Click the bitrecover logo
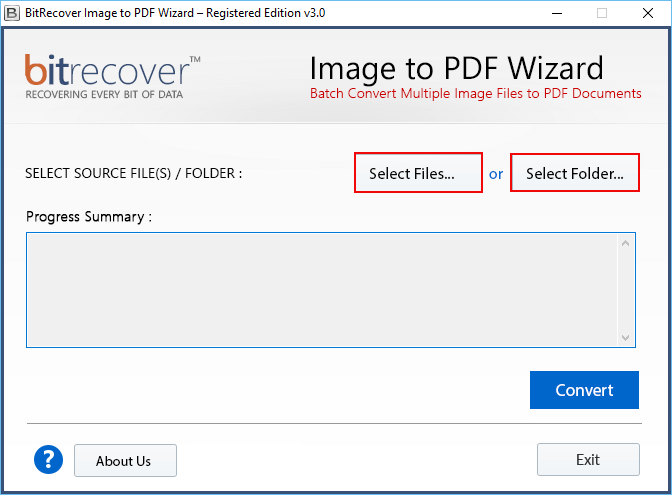 pyautogui.click(x=112, y=76)
